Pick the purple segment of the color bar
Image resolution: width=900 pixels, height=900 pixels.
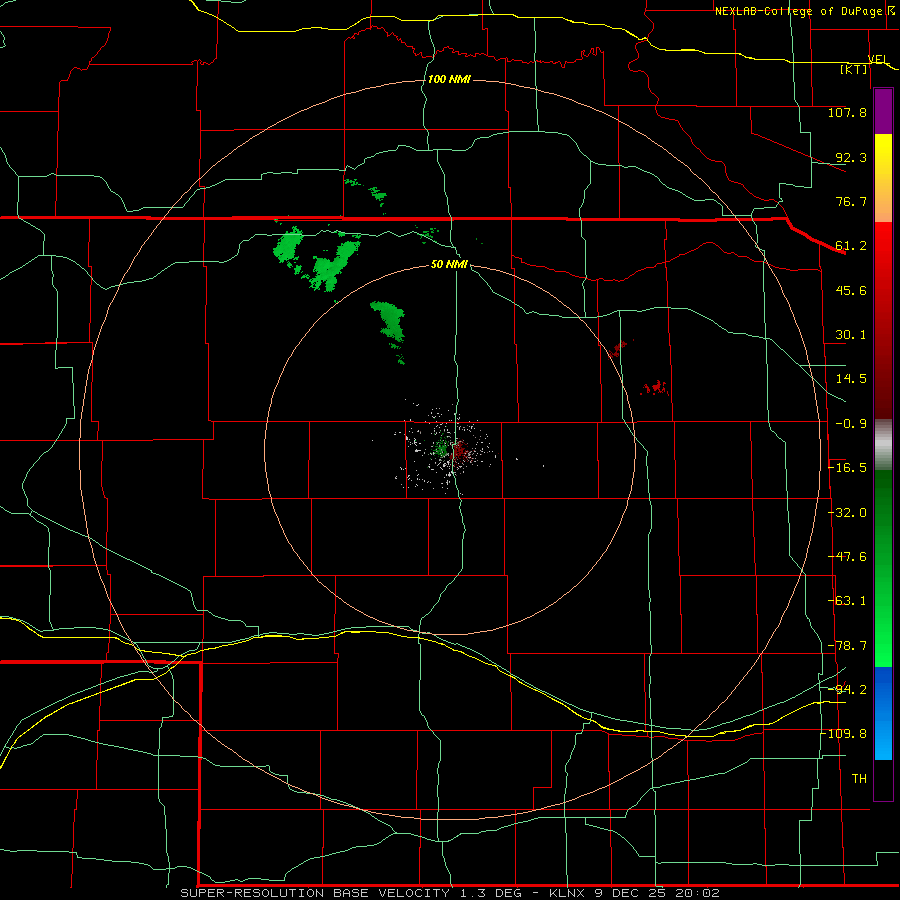(x=883, y=112)
